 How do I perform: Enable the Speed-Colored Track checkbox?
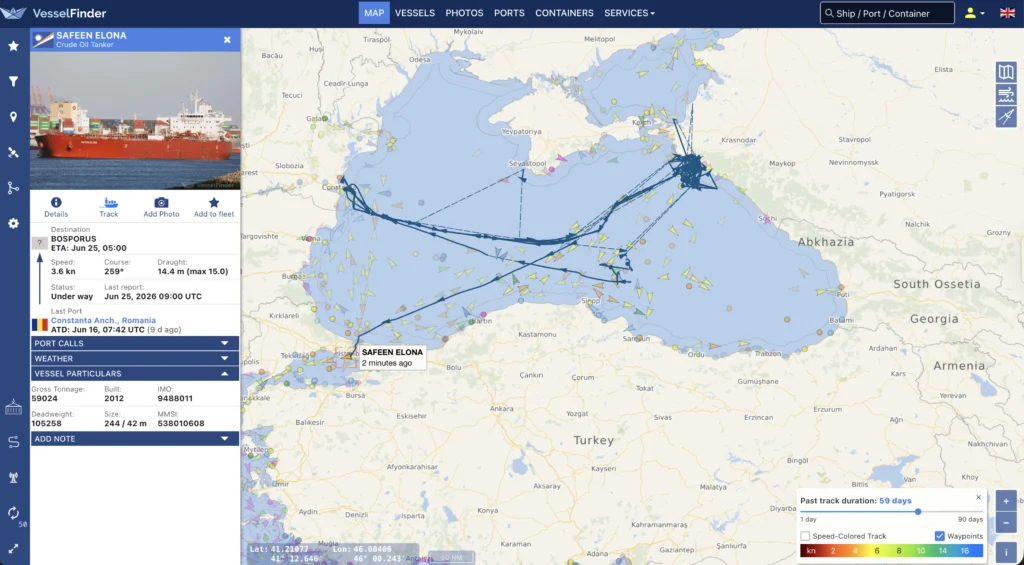point(805,536)
